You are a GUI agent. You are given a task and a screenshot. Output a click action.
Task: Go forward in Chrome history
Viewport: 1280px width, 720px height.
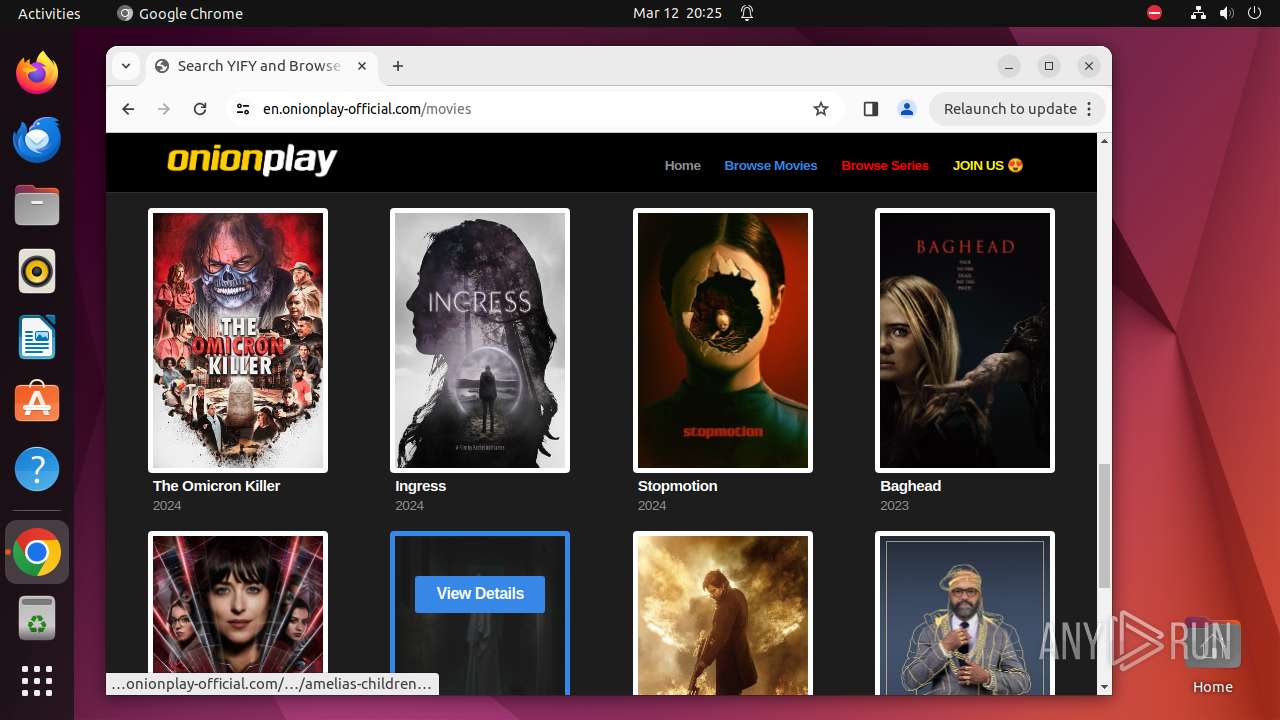pyautogui.click(x=164, y=109)
